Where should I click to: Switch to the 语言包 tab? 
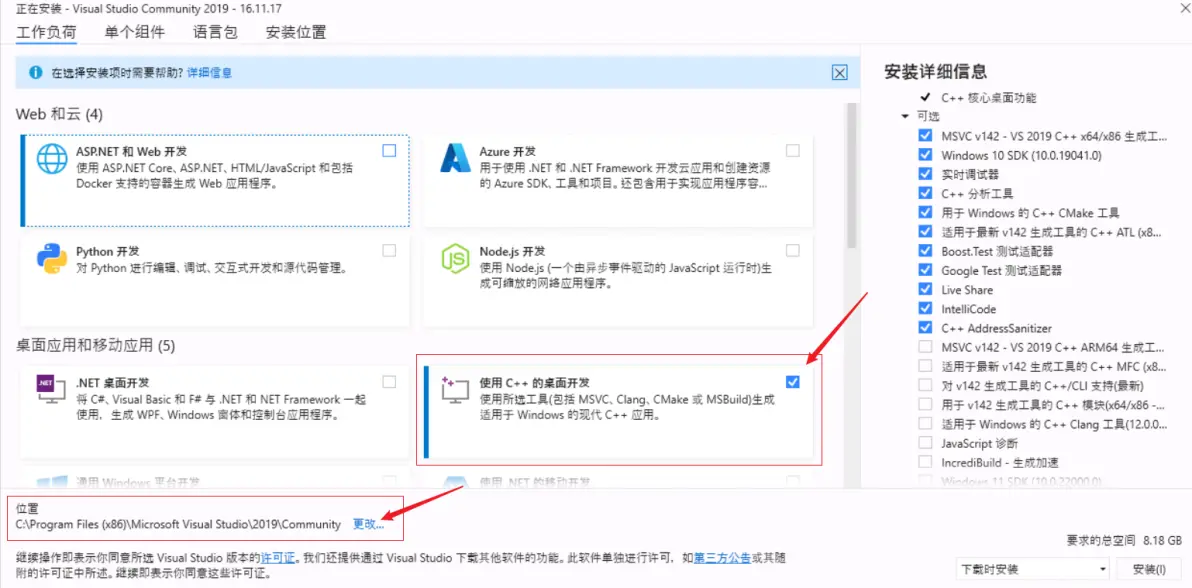pos(215,32)
